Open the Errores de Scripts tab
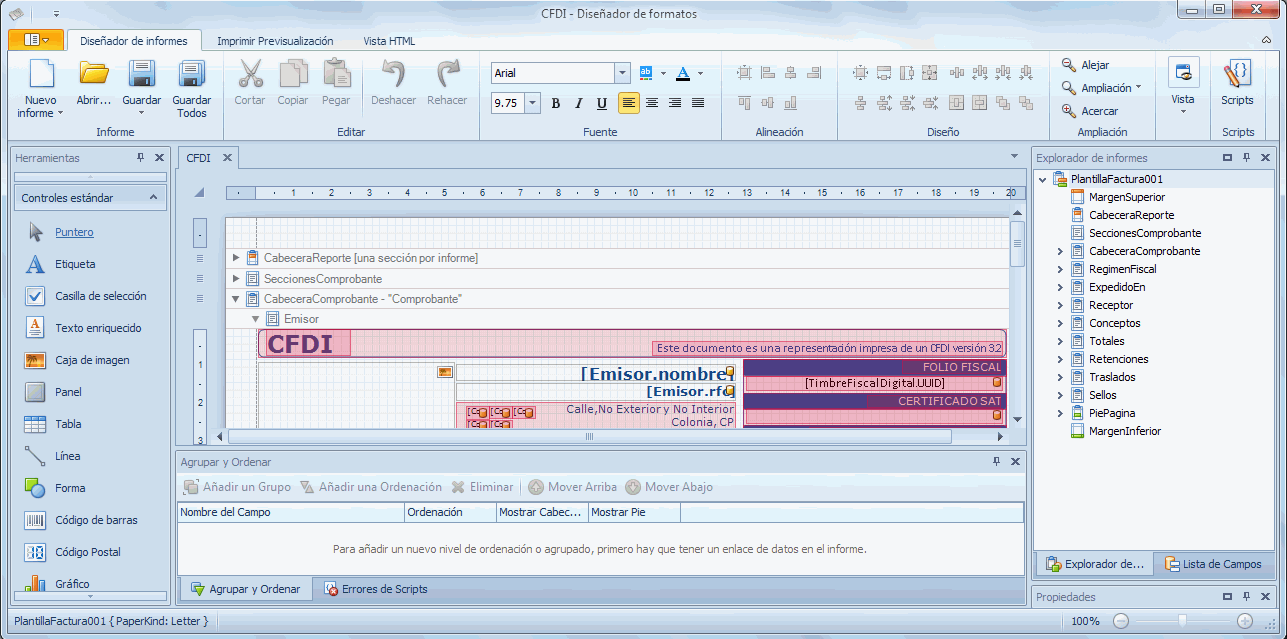This screenshot has width=1287, height=639. 375,589
